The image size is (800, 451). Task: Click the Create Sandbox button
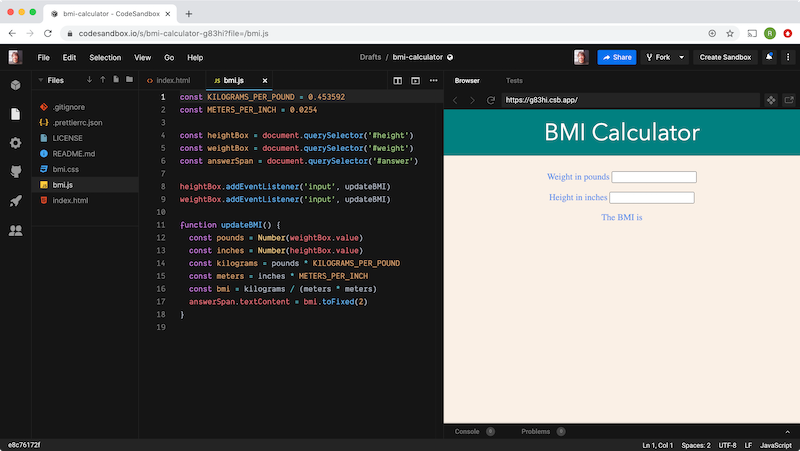pos(725,57)
